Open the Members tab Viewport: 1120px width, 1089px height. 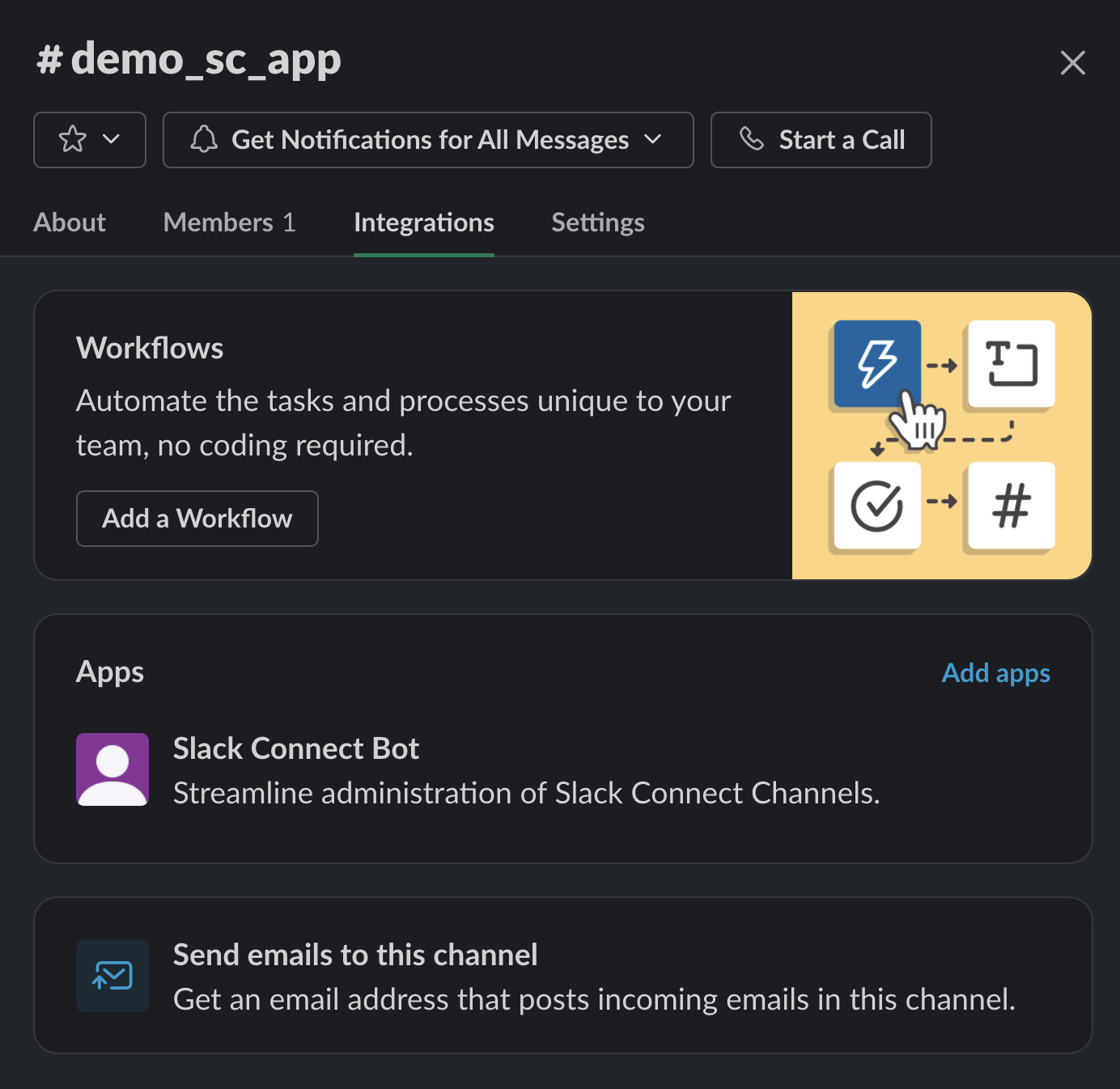click(229, 222)
